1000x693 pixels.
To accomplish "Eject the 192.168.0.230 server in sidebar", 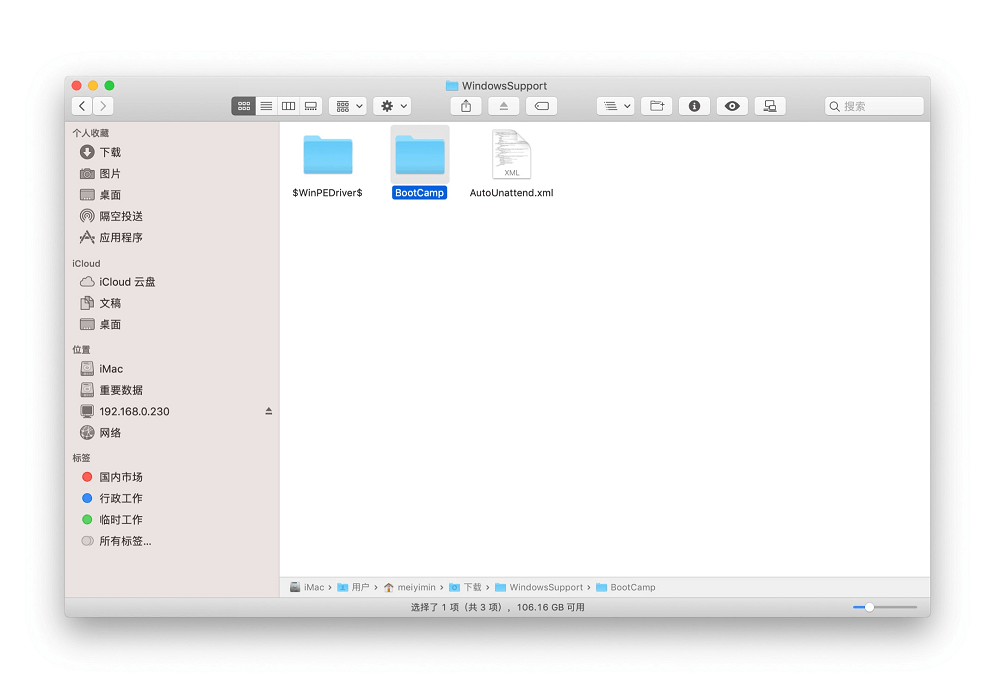I will point(268,411).
